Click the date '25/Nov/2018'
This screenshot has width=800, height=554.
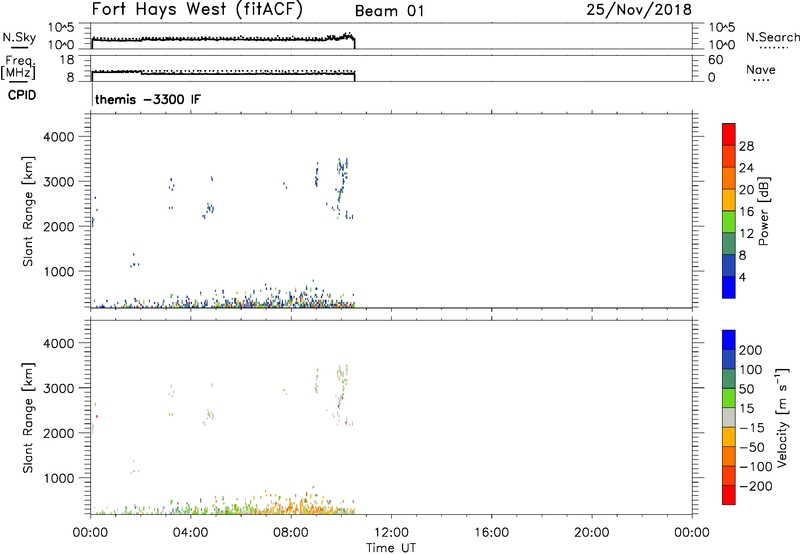pos(639,10)
